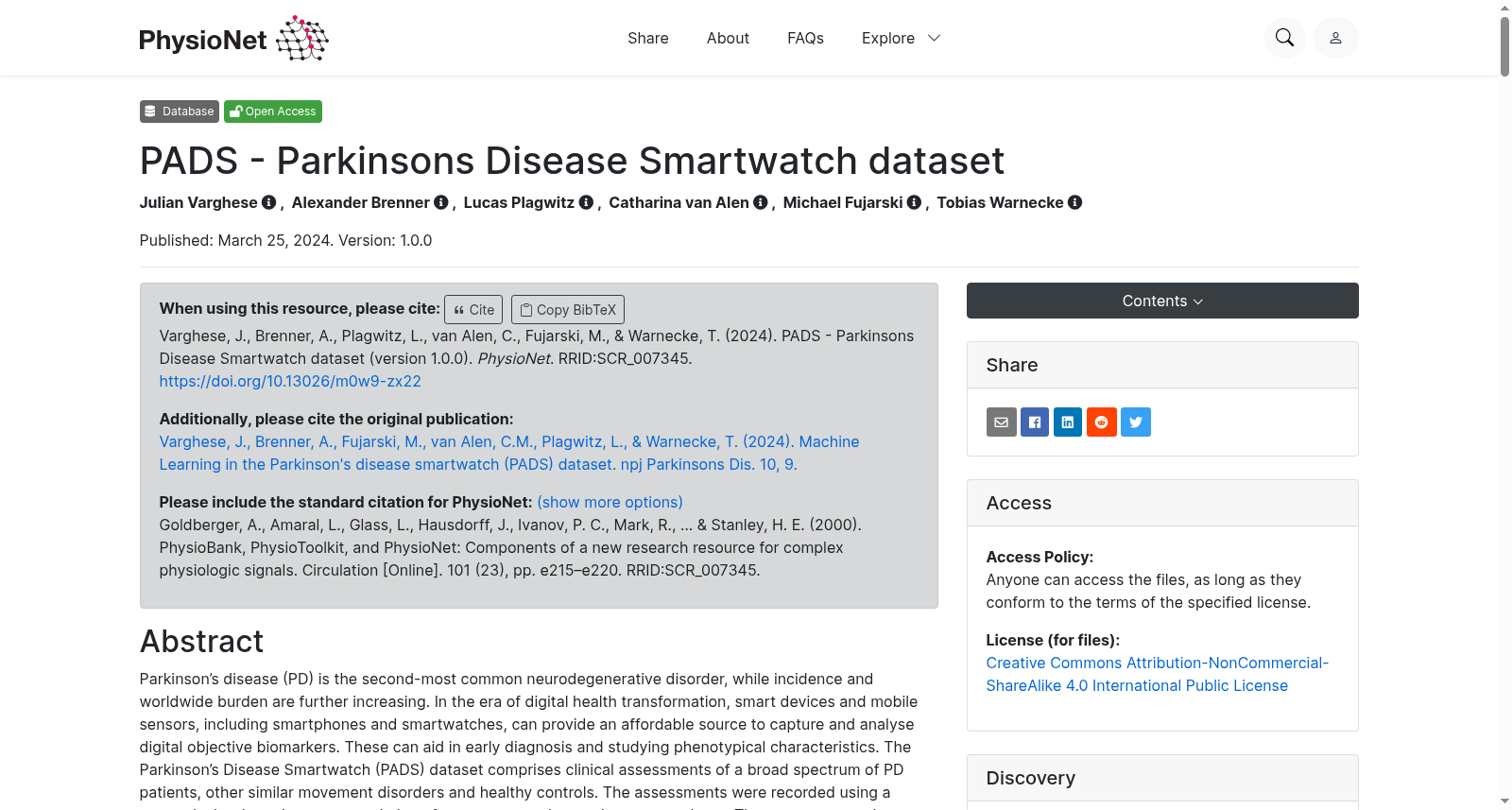Click the Abstract heading
Screen dimensions: 1512x810
[201, 642]
